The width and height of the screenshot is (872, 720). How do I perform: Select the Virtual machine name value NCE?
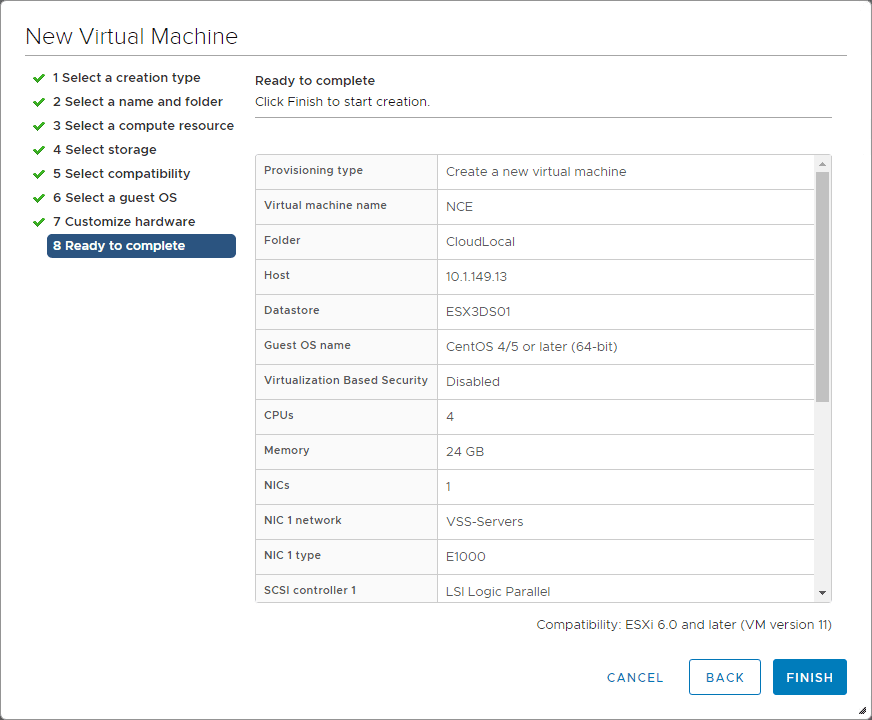tap(459, 207)
